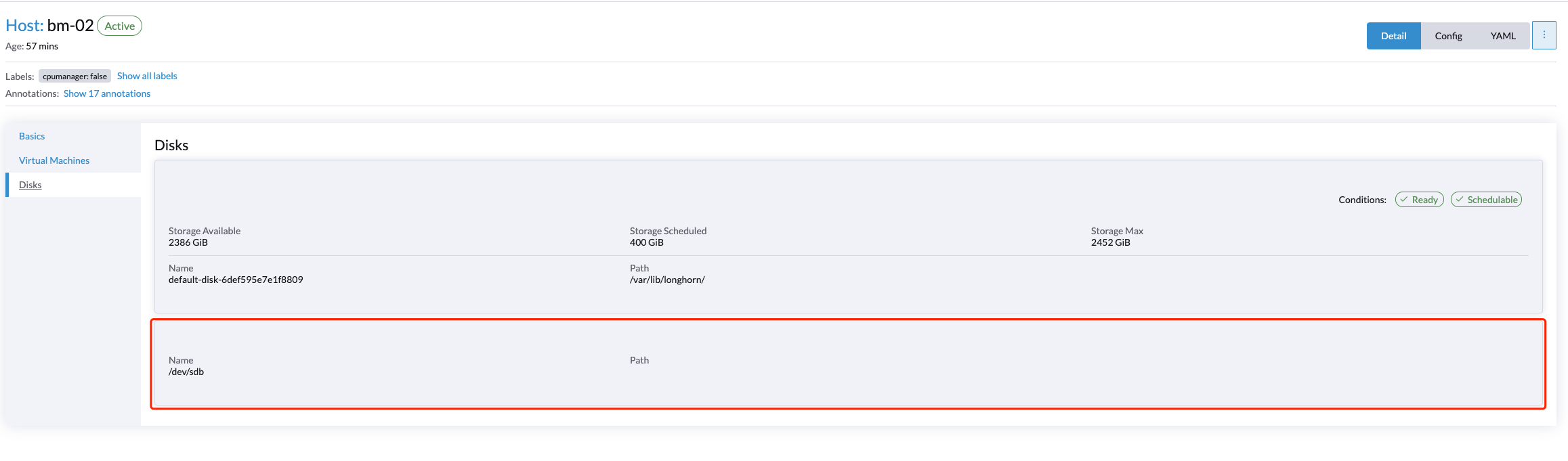Click the Storage Available value 2386 GiB
Viewport: 1568px width, 461px height.
[x=188, y=242]
